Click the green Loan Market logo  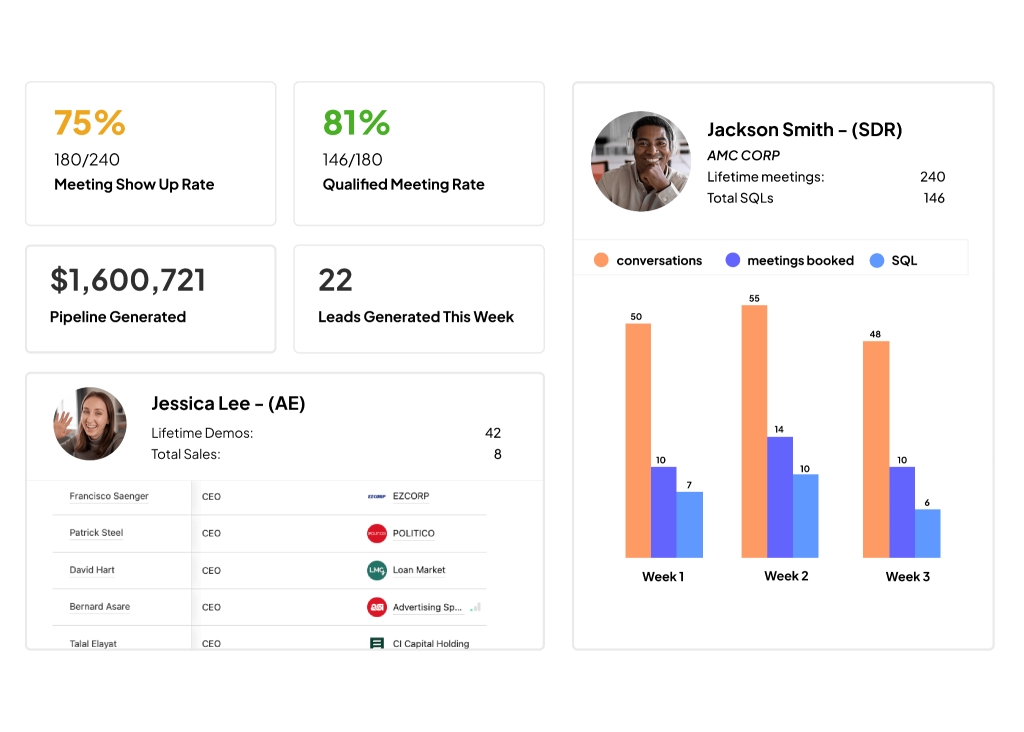[376, 570]
